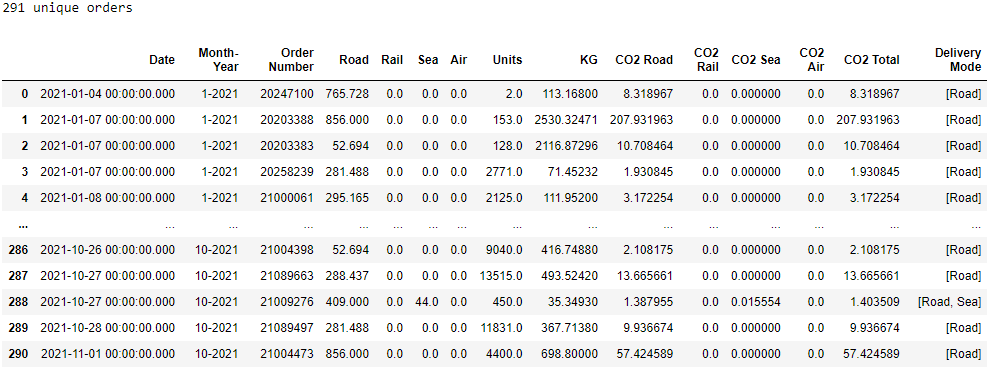1001x379 pixels.
Task: Select order number 20247100
Action: (x=287, y=94)
